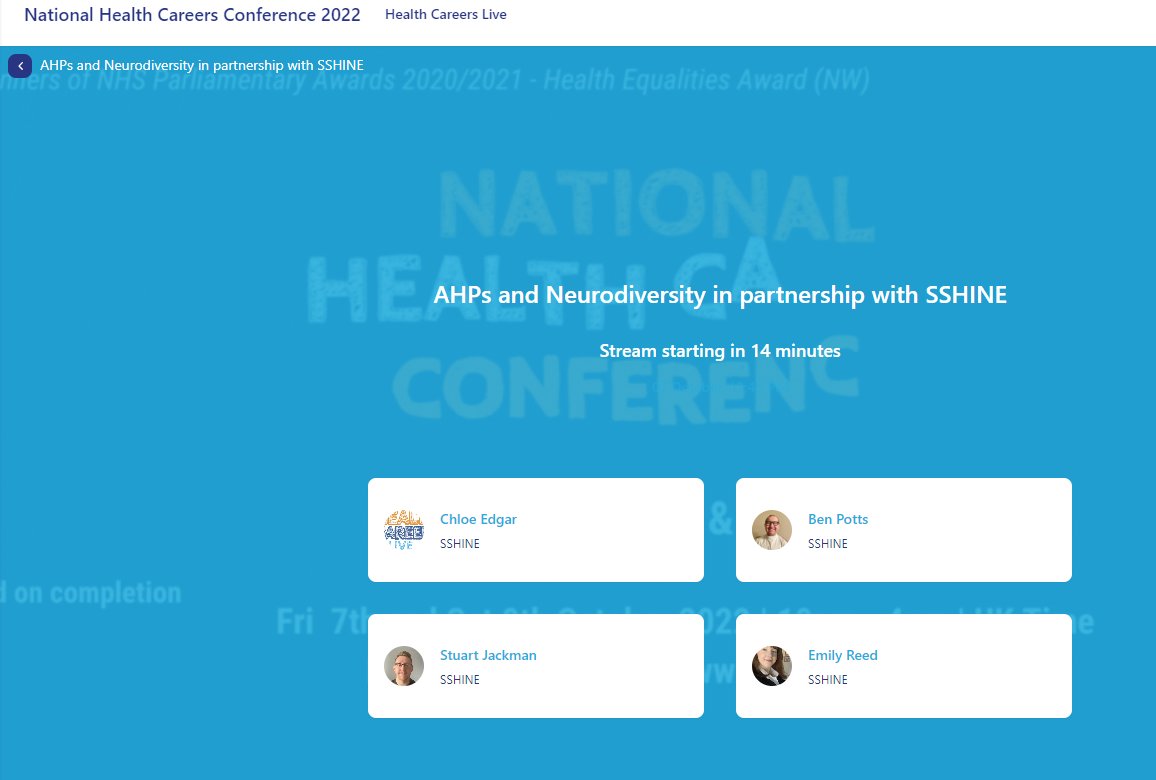The height and width of the screenshot is (780, 1156).
Task: Select the Health Careers Live tab
Action: (446, 14)
